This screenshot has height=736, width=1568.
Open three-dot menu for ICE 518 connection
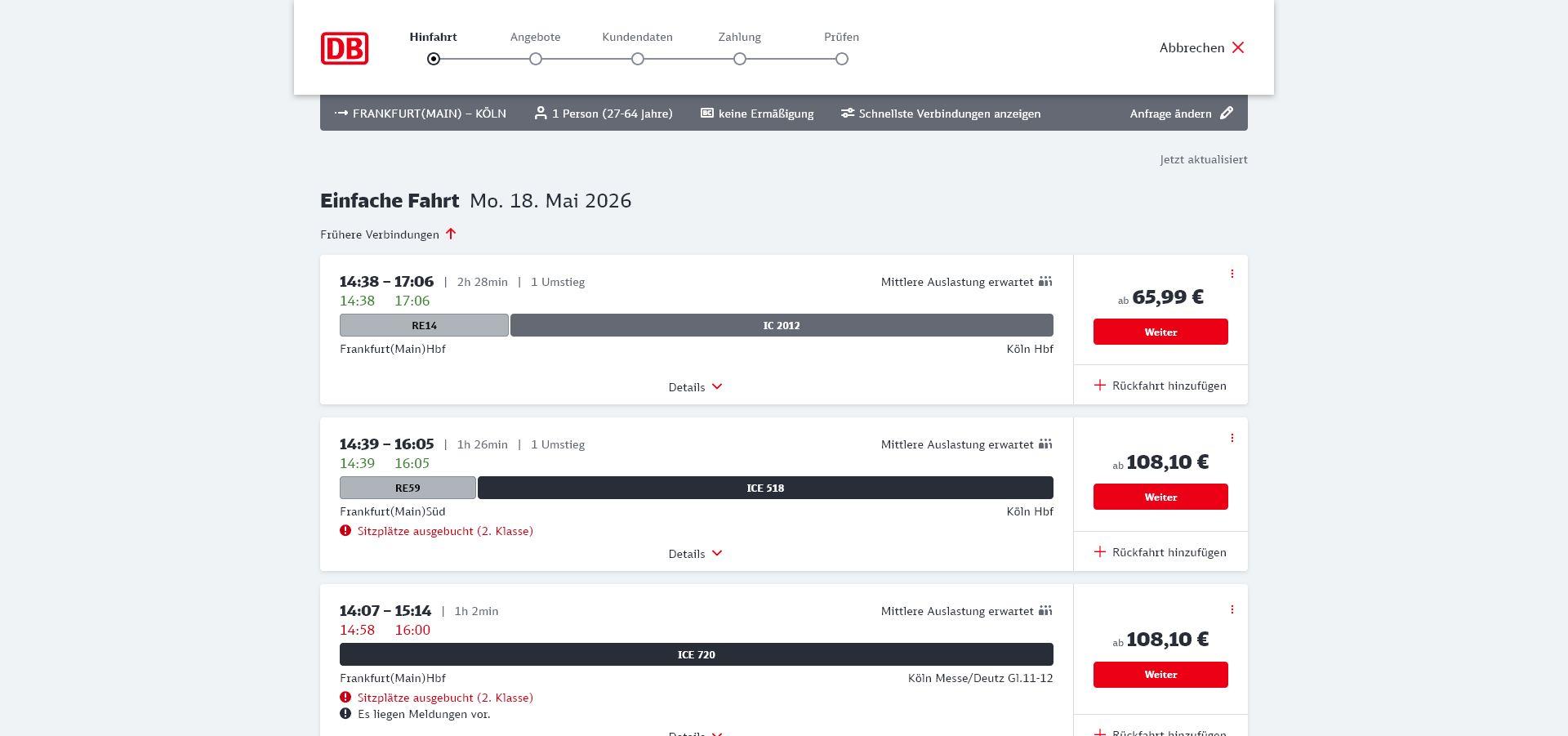click(x=1232, y=438)
